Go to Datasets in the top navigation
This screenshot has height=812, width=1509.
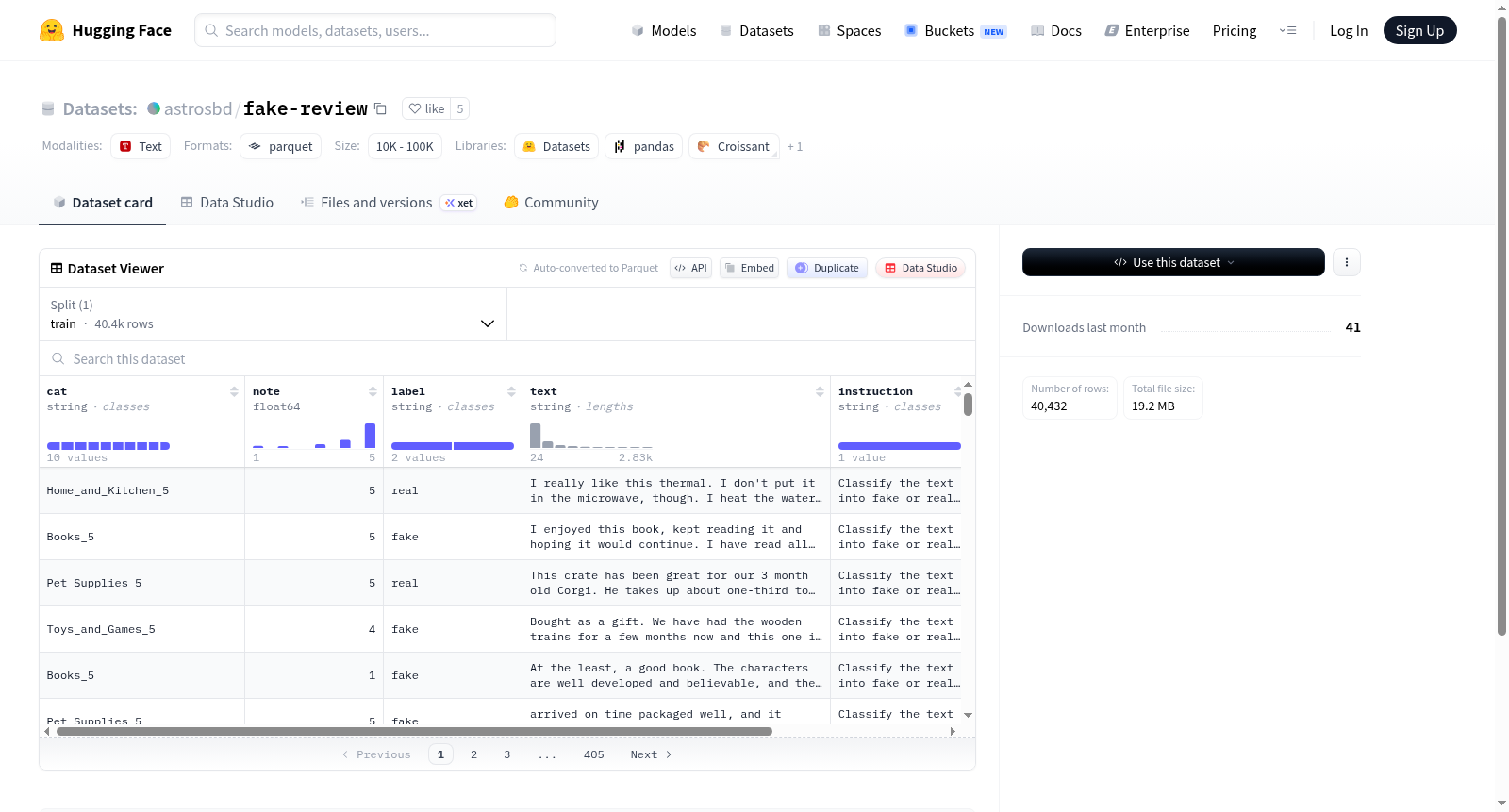point(757,30)
